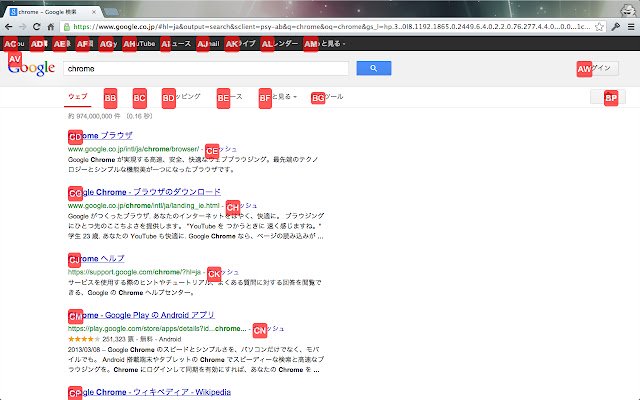640x400 pixels.
Task: Focus the search box containing 'chrome'
Action: (x=206, y=68)
